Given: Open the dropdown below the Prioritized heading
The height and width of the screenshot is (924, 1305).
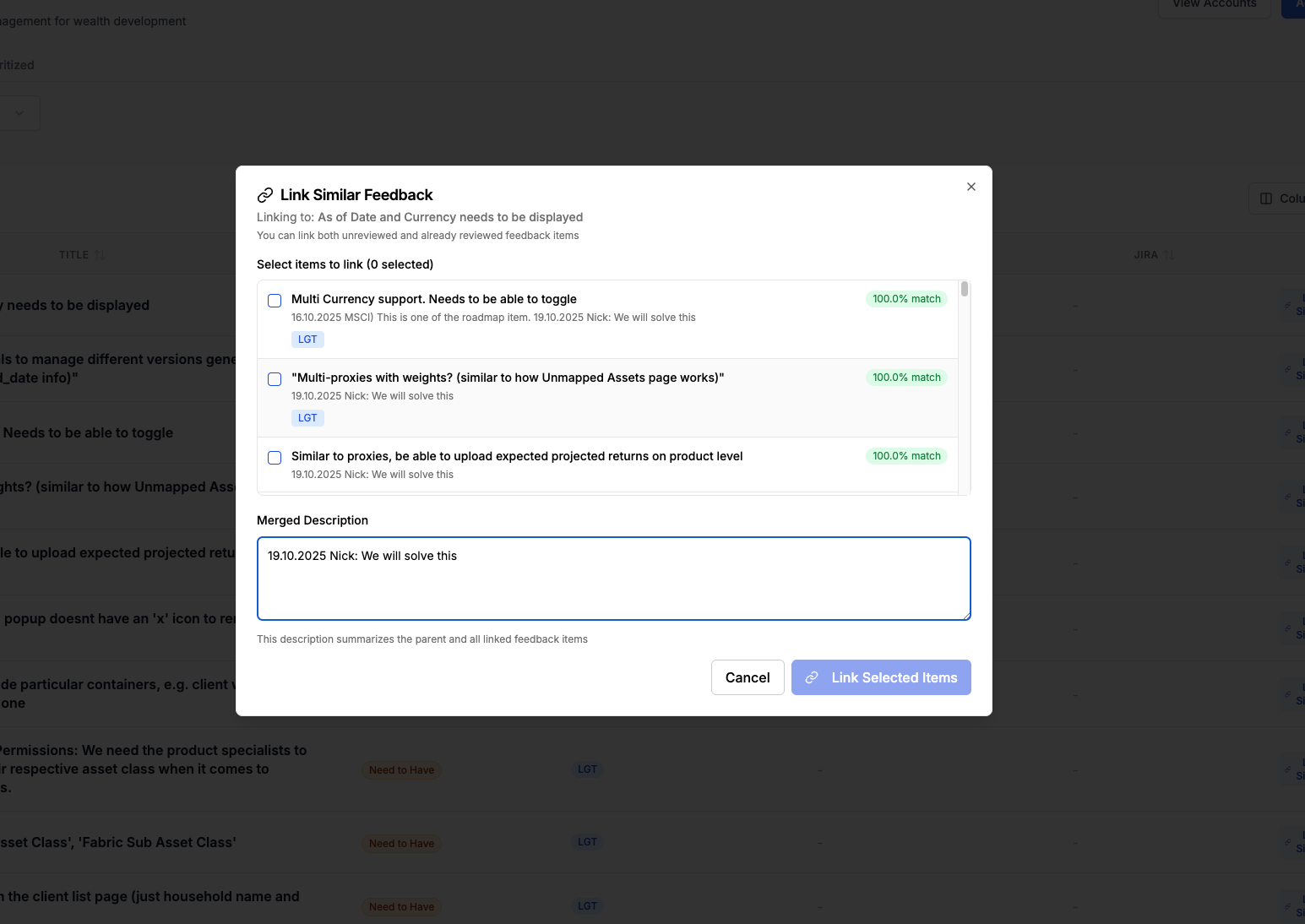Looking at the screenshot, I should (19, 112).
